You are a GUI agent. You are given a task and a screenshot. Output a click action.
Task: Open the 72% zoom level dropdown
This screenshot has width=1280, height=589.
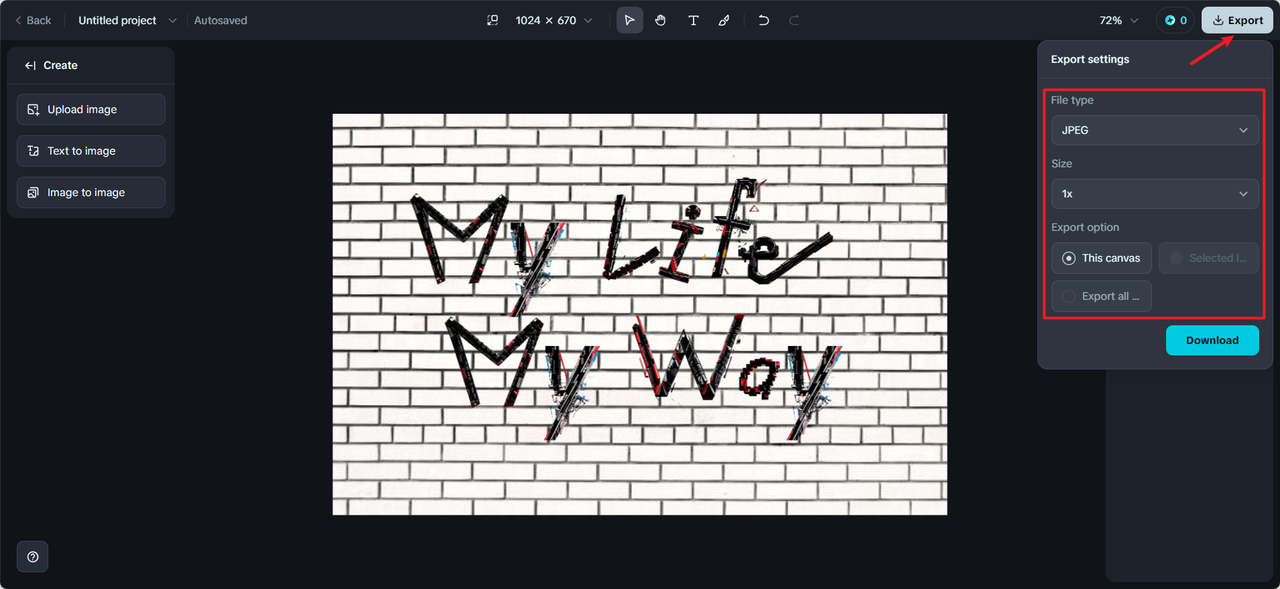coord(1118,20)
